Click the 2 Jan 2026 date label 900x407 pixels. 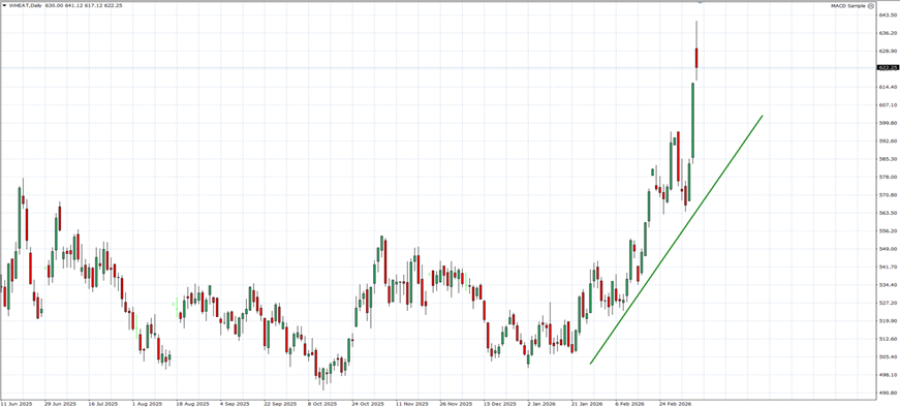pyautogui.click(x=542, y=403)
